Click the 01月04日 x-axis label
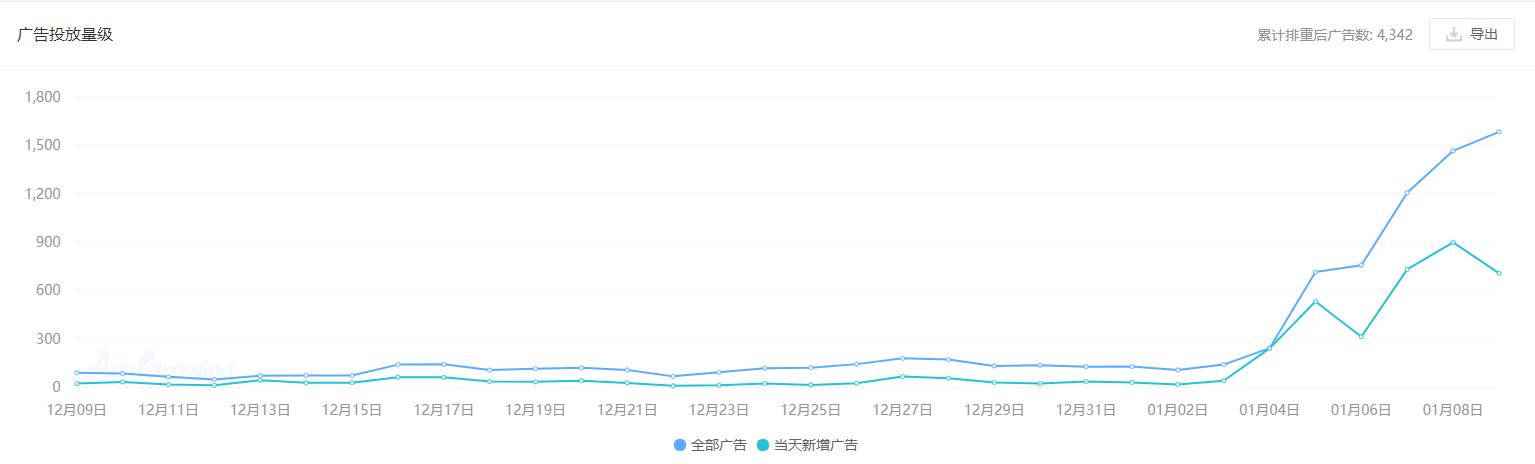1535x464 pixels. [1269, 409]
